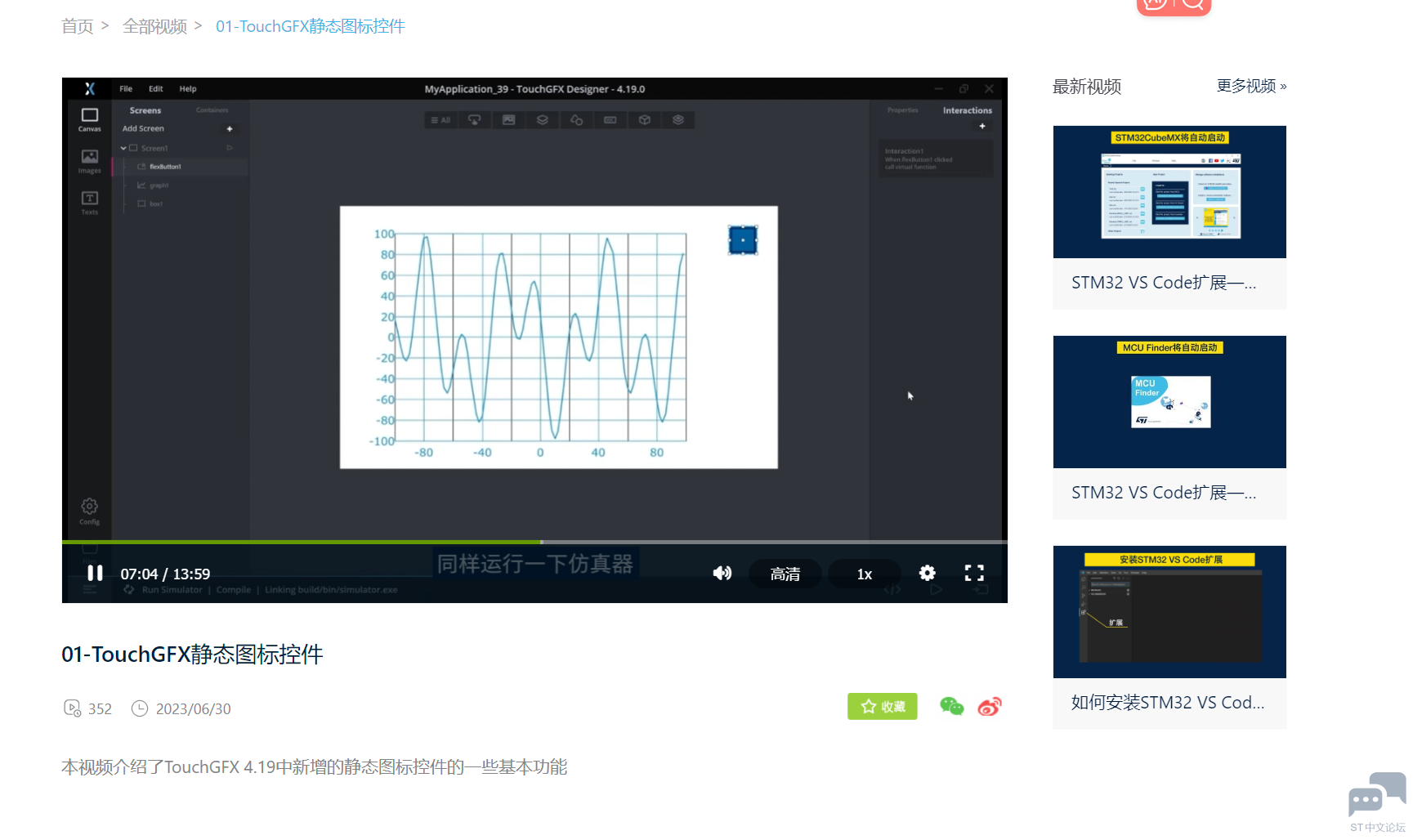The width and height of the screenshot is (1413, 840).
Task: Switch to the Properties tab
Action: pos(903,110)
